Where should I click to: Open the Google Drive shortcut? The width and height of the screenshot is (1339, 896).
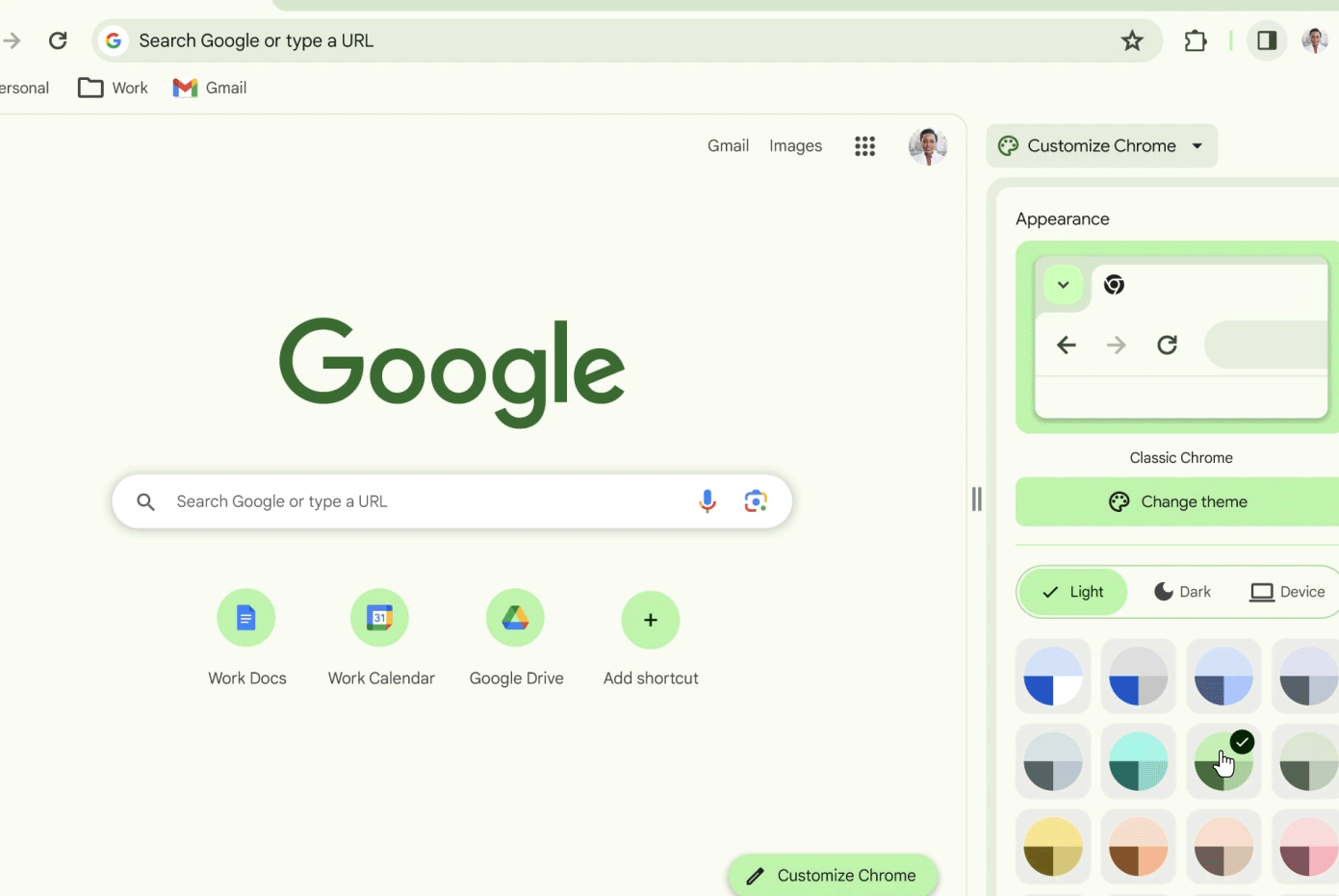[x=516, y=619]
